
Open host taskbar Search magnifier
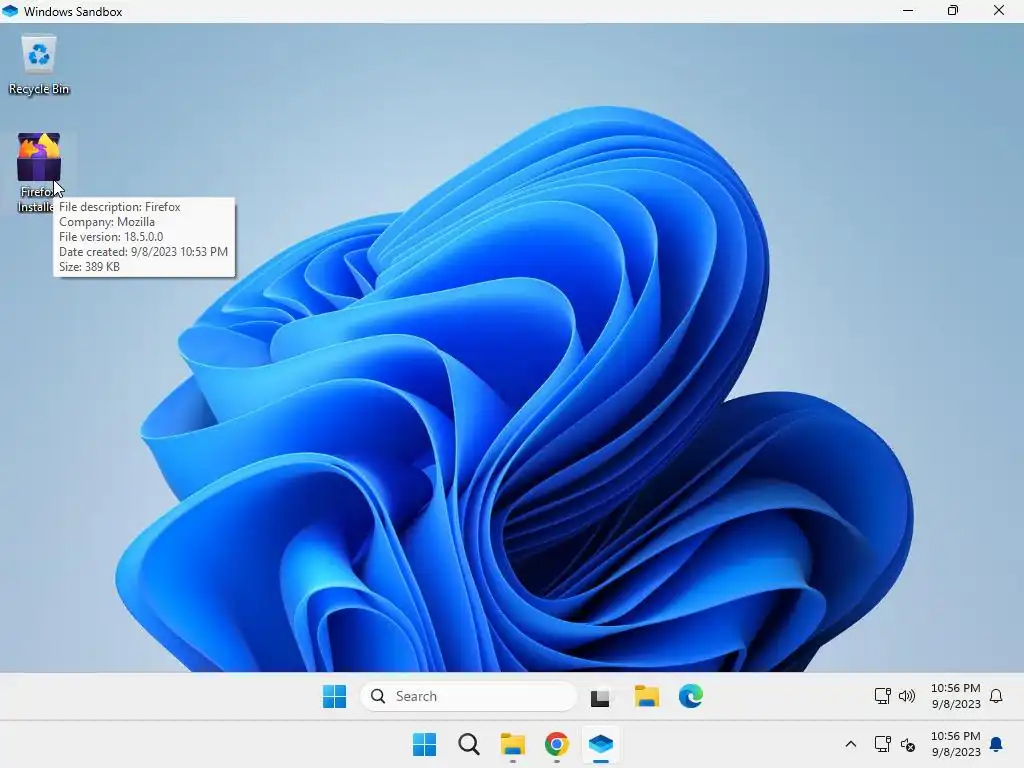coord(468,744)
